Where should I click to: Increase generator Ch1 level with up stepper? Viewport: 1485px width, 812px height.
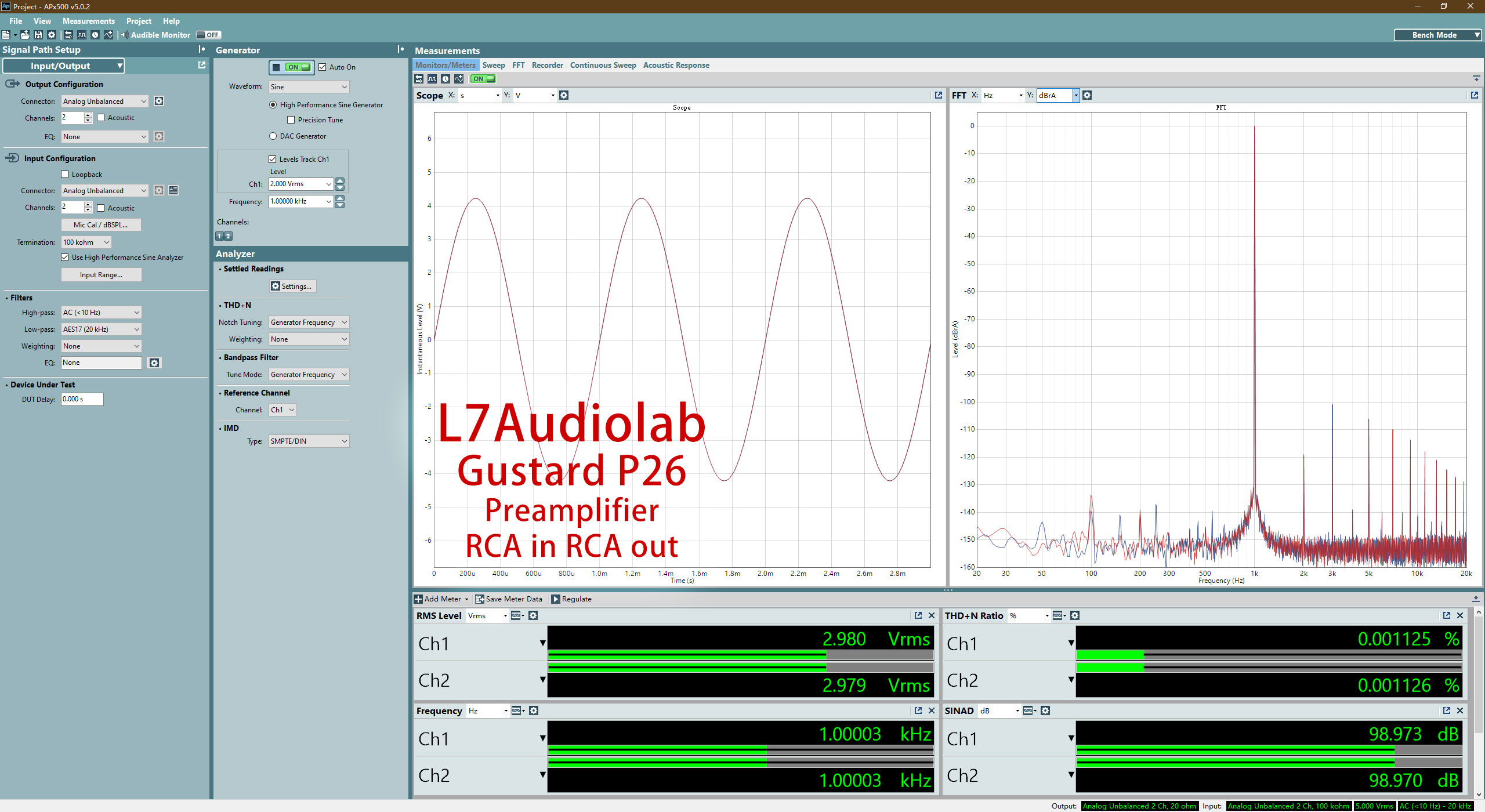click(x=340, y=181)
